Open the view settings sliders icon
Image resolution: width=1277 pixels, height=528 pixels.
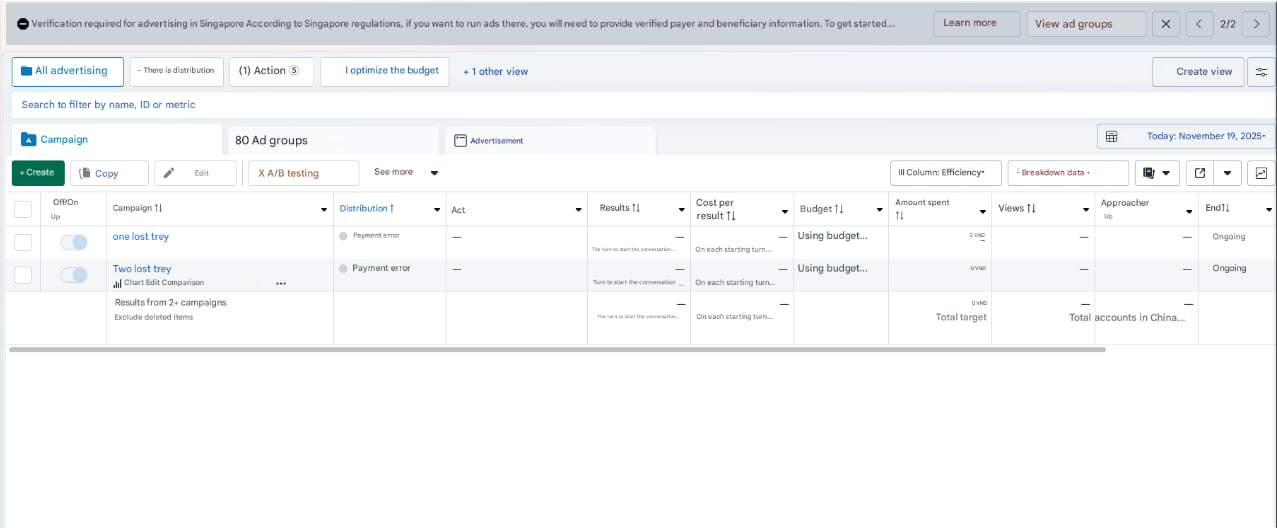[x=1262, y=72]
